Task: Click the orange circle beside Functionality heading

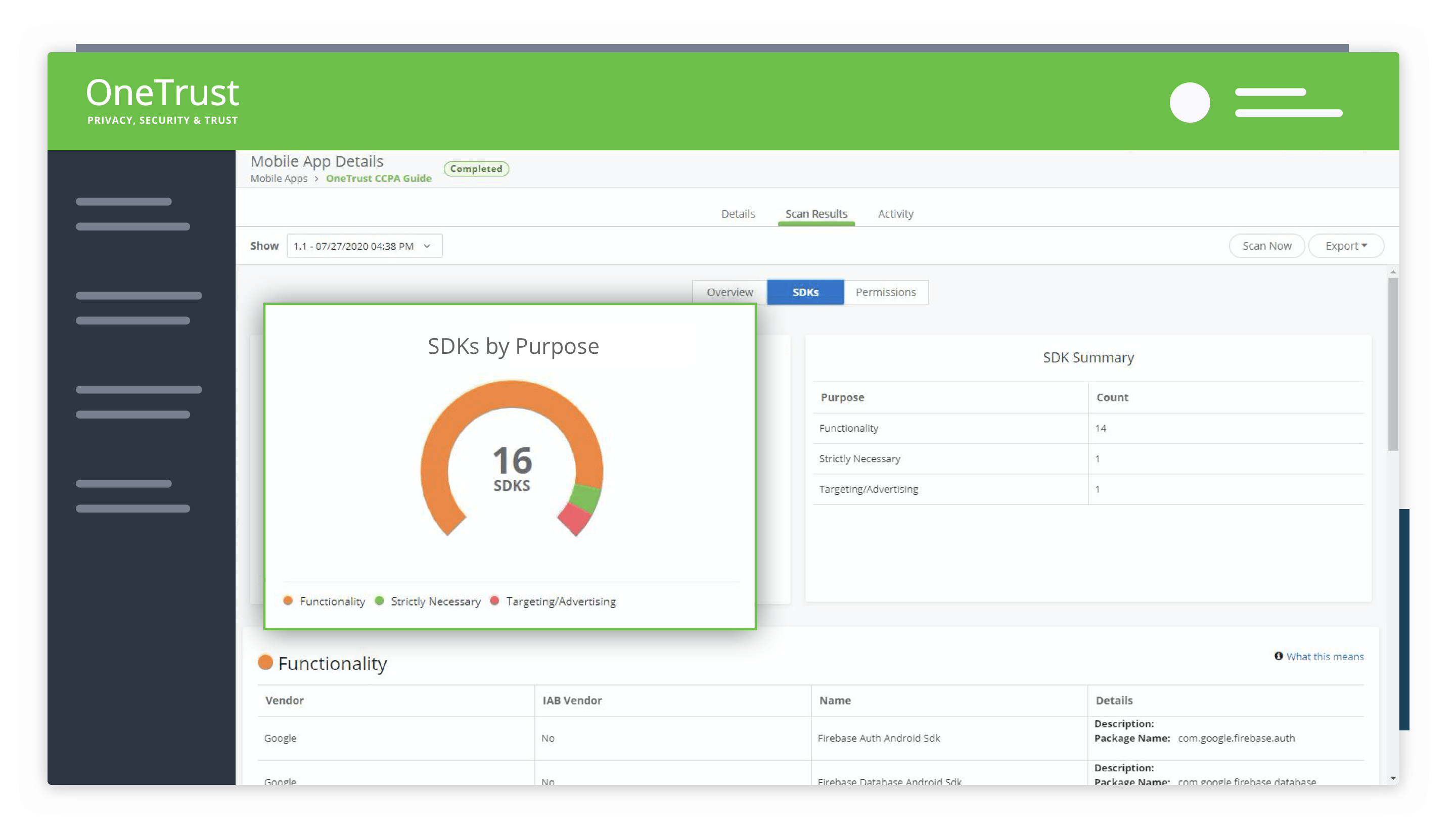Action: click(x=265, y=662)
